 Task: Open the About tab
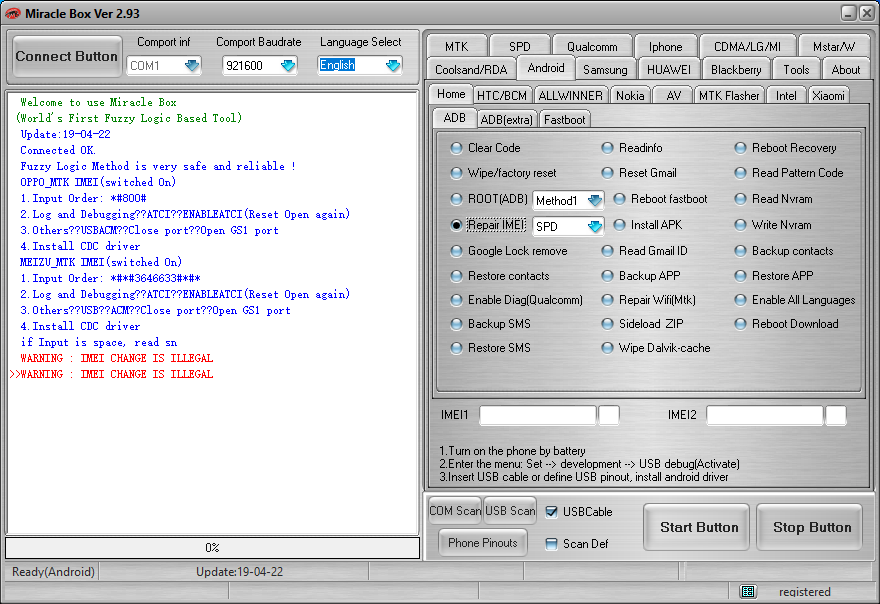click(845, 70)
